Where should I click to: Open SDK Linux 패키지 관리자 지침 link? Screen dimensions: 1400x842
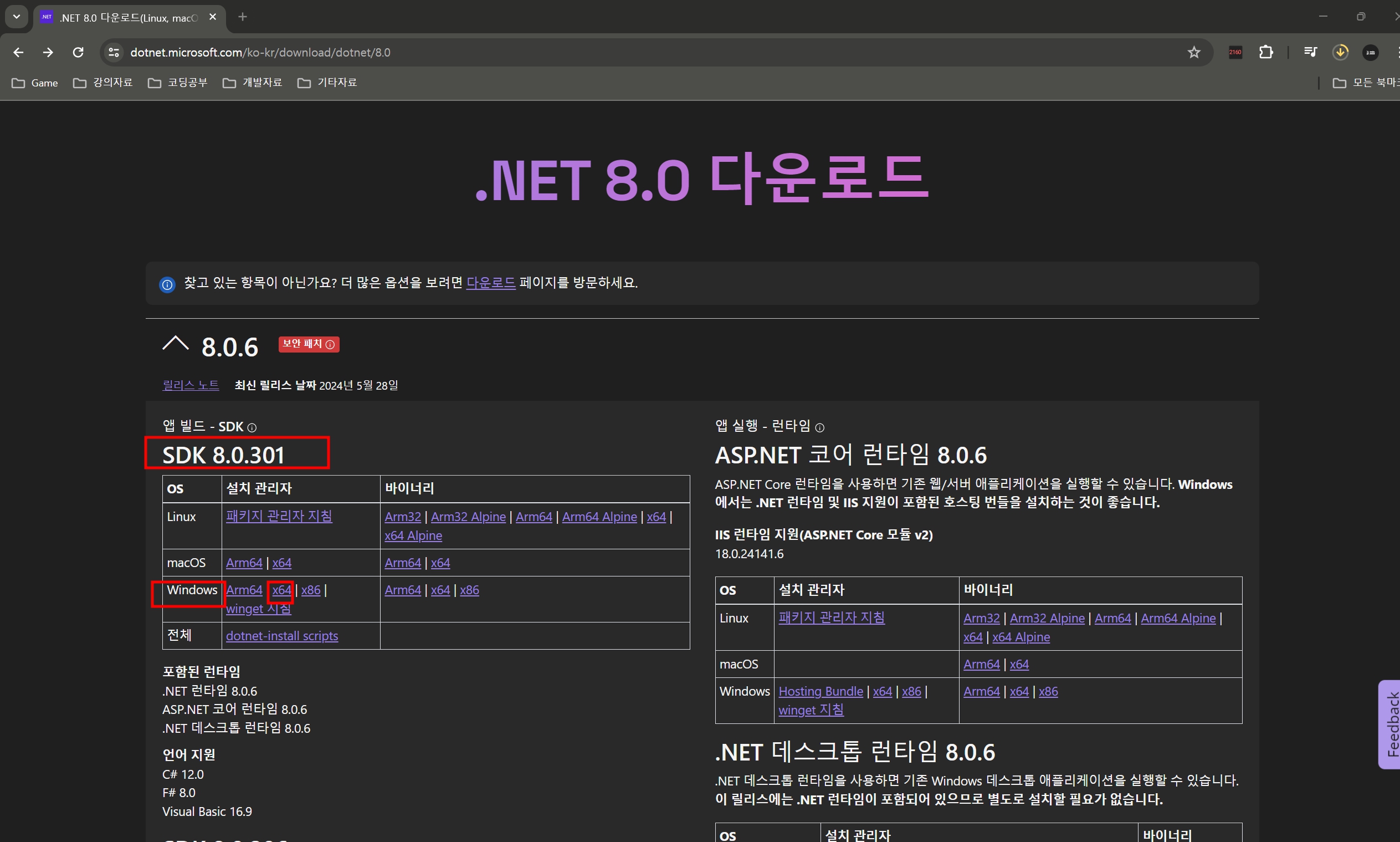click(x=279, y=516)
